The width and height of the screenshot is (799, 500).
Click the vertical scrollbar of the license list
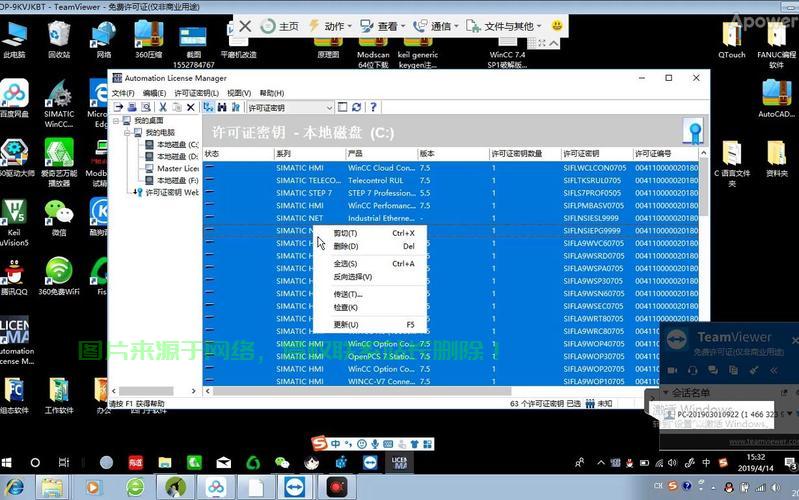pos(704,186)
